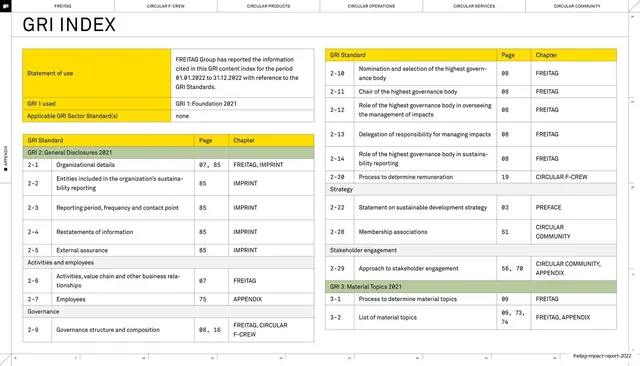
Task: Select the 'Governance' section header
Action: click(169, 312)
